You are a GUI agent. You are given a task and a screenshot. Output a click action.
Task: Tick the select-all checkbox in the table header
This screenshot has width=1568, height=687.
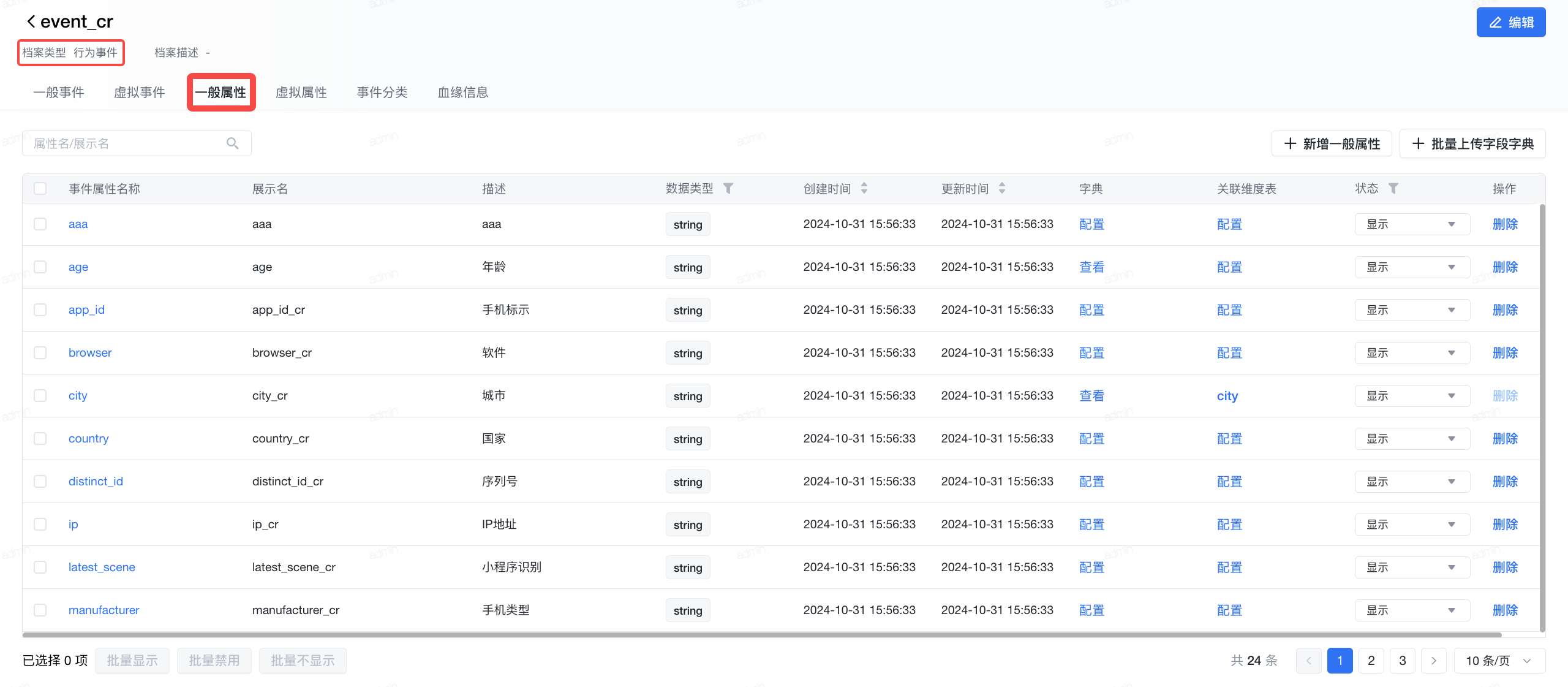tap(40, 188)
